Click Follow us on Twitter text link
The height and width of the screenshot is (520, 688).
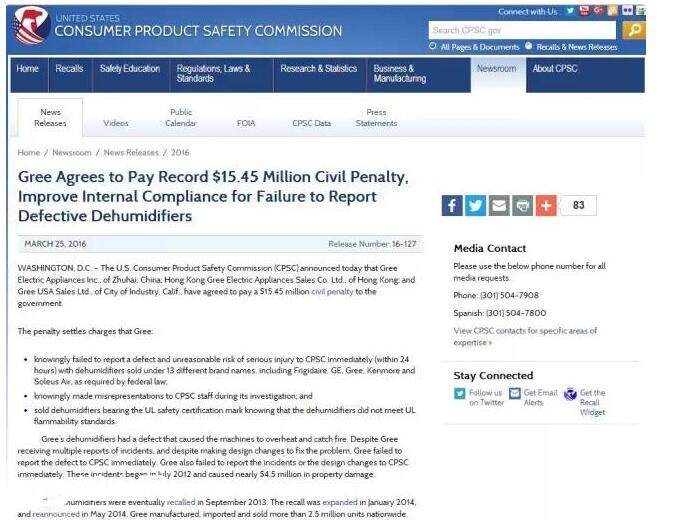[x=486, y=398]
